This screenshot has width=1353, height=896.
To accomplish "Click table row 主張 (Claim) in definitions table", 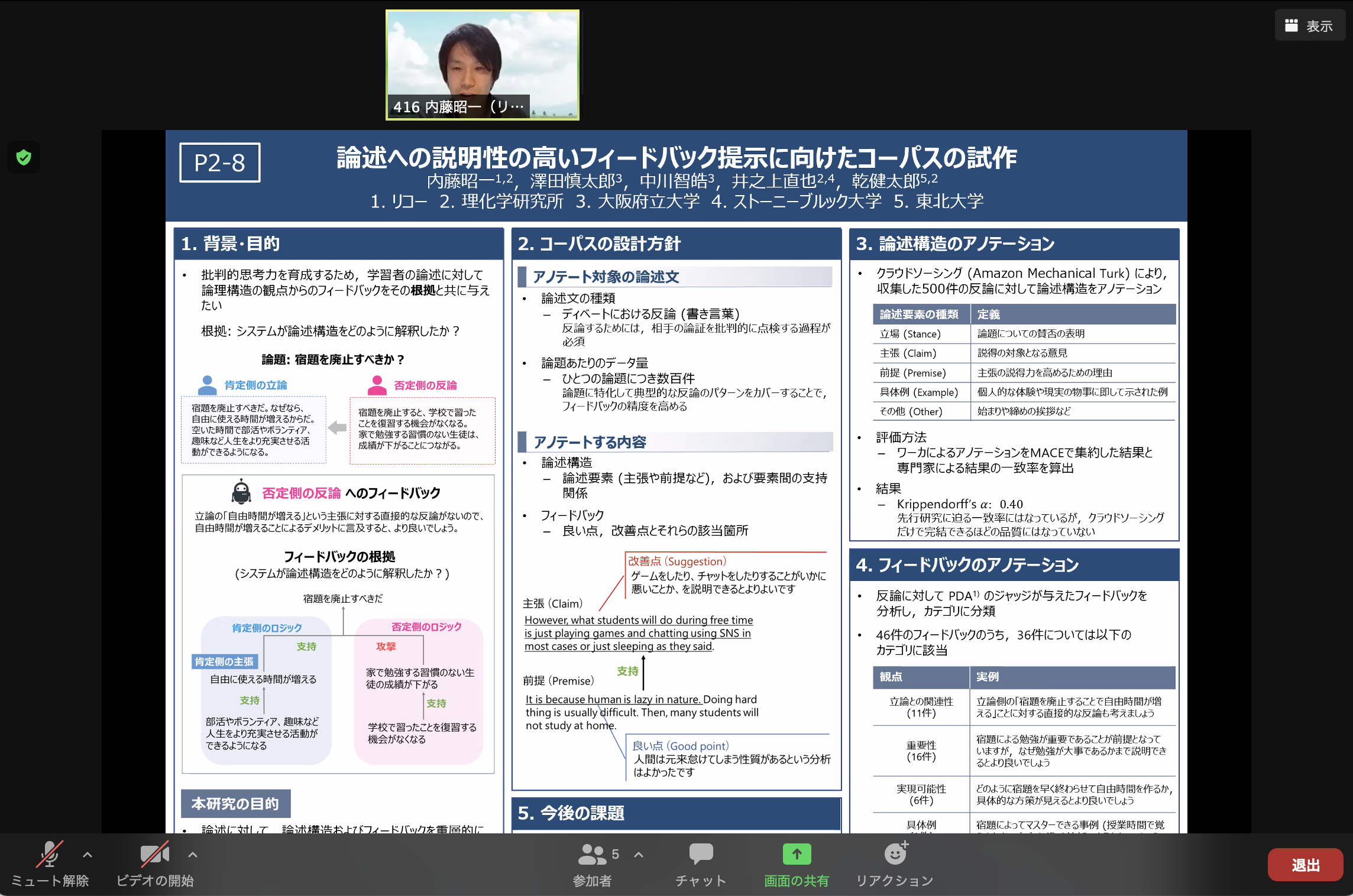I will 1024,353.
